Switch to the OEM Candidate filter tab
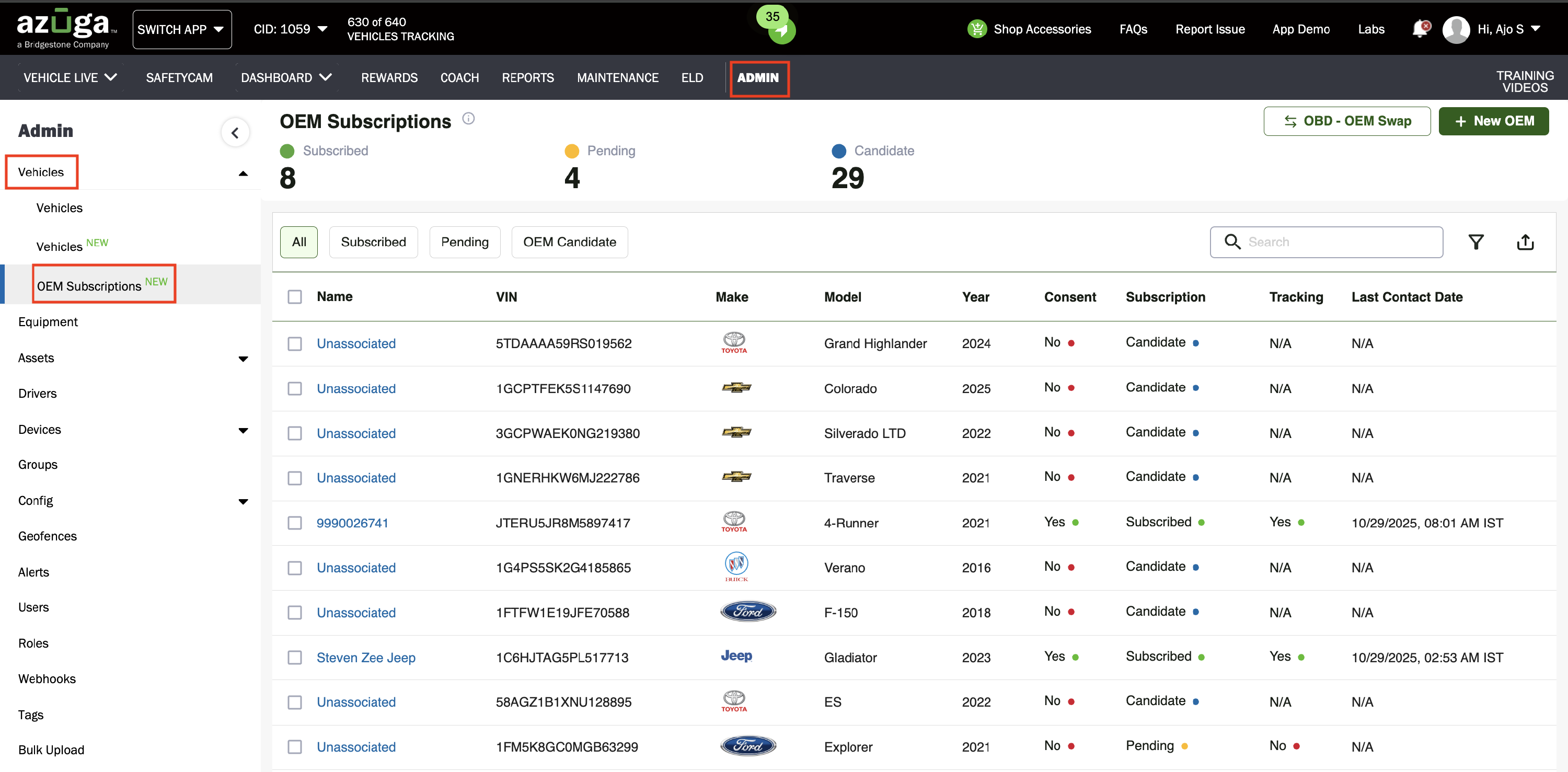 click(569, 243)
